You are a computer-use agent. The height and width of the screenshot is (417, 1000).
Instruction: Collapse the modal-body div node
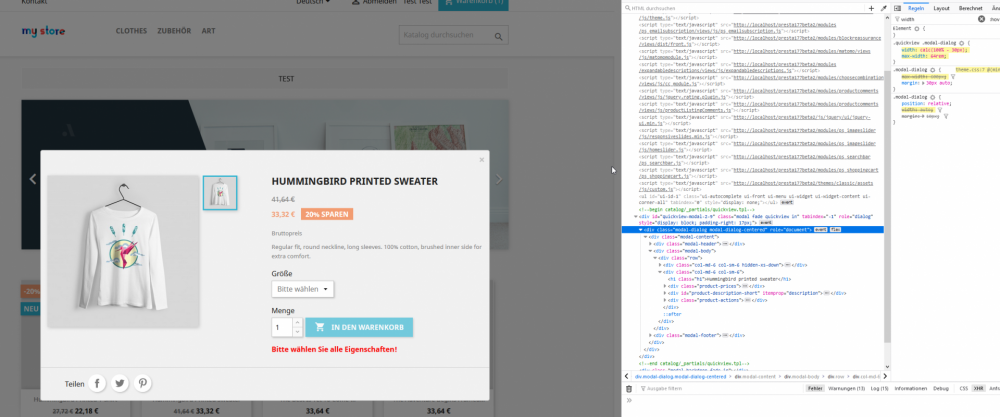(x=651, y=251)
